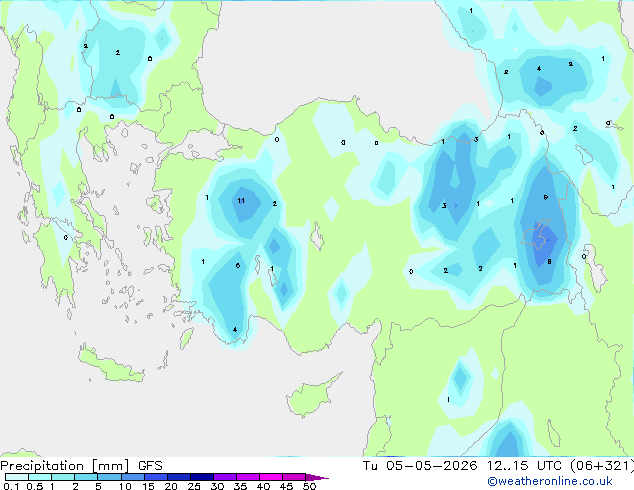Click the 35 to 40 mm legend swatch
Image resolution: width=634 pixels, height=490 pixels.
tap(247, 477)
